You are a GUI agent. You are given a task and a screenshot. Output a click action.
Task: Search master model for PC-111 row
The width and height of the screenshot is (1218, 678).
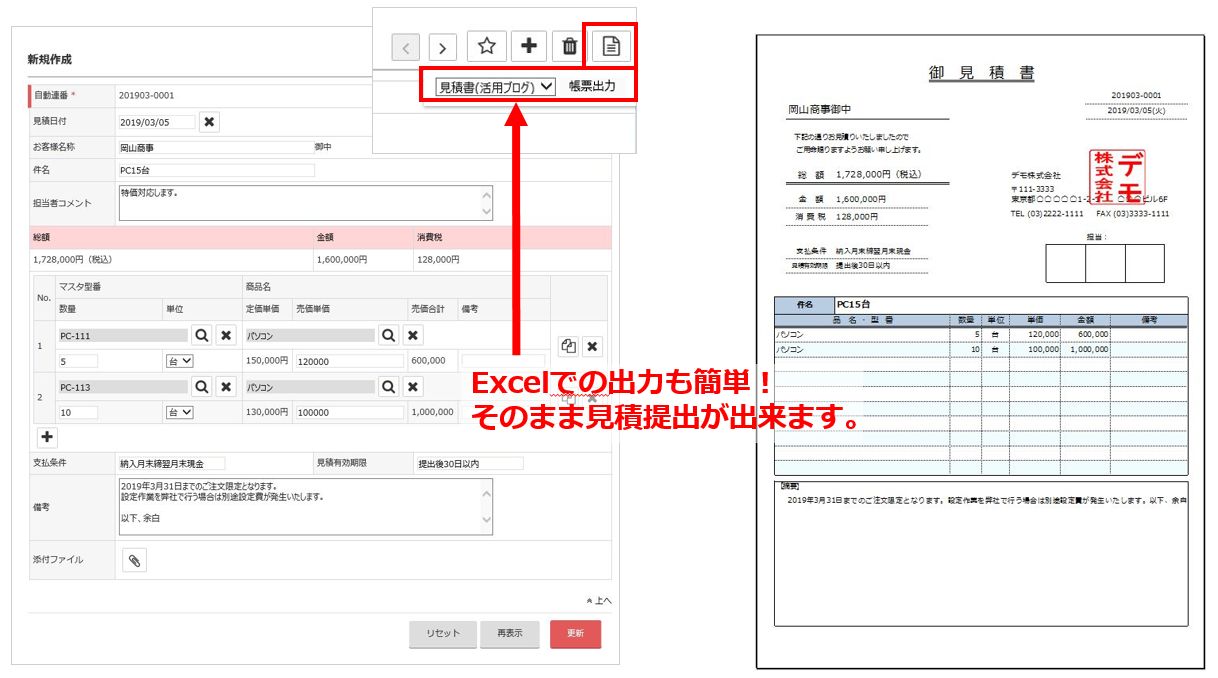pyautogui.click(x=201, y=335)
